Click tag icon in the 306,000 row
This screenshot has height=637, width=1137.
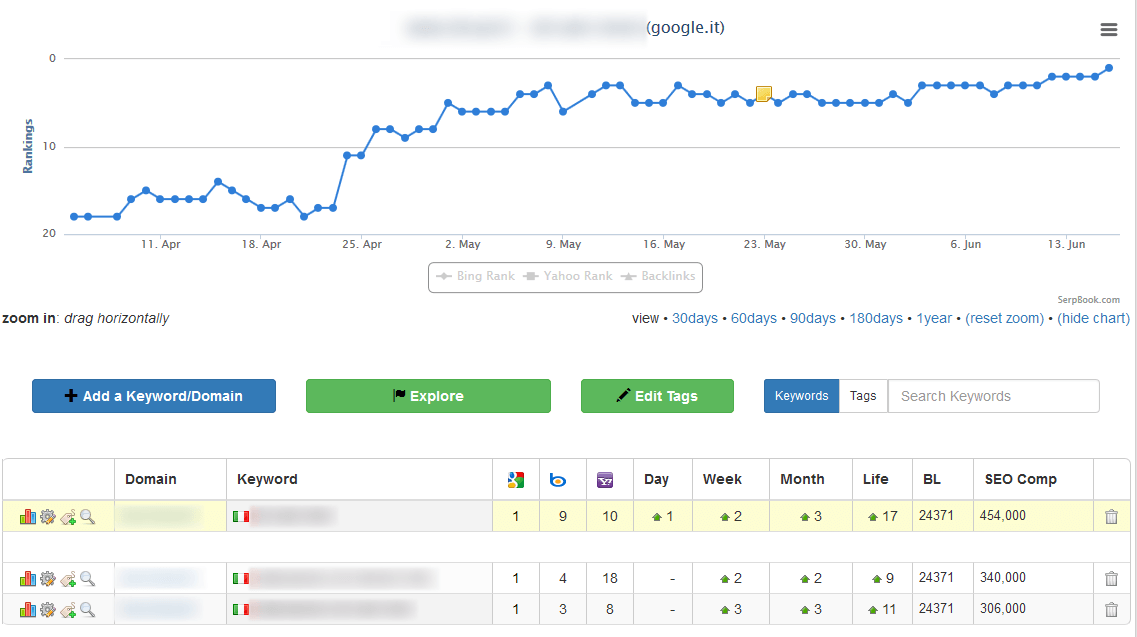(68, 610)
